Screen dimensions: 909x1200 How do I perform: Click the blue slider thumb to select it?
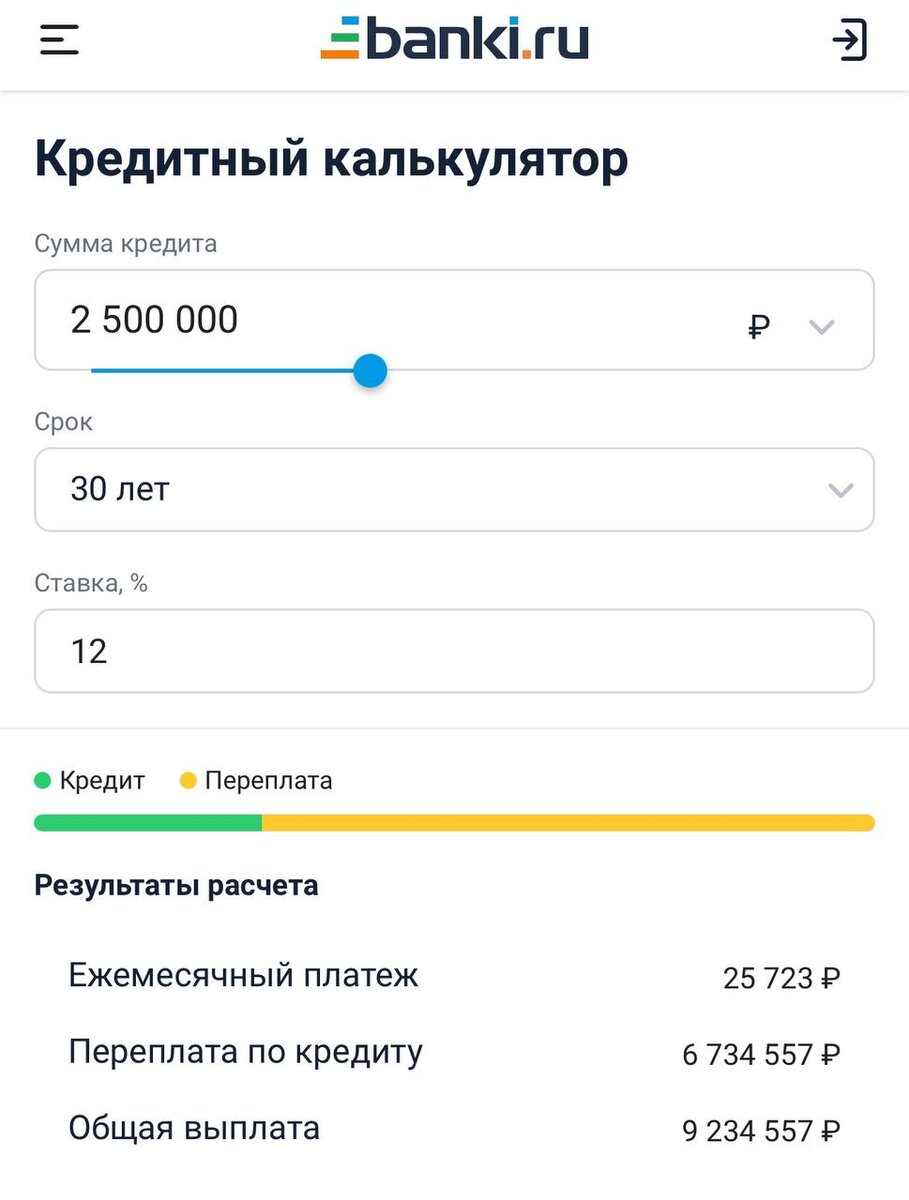point(369,370)
